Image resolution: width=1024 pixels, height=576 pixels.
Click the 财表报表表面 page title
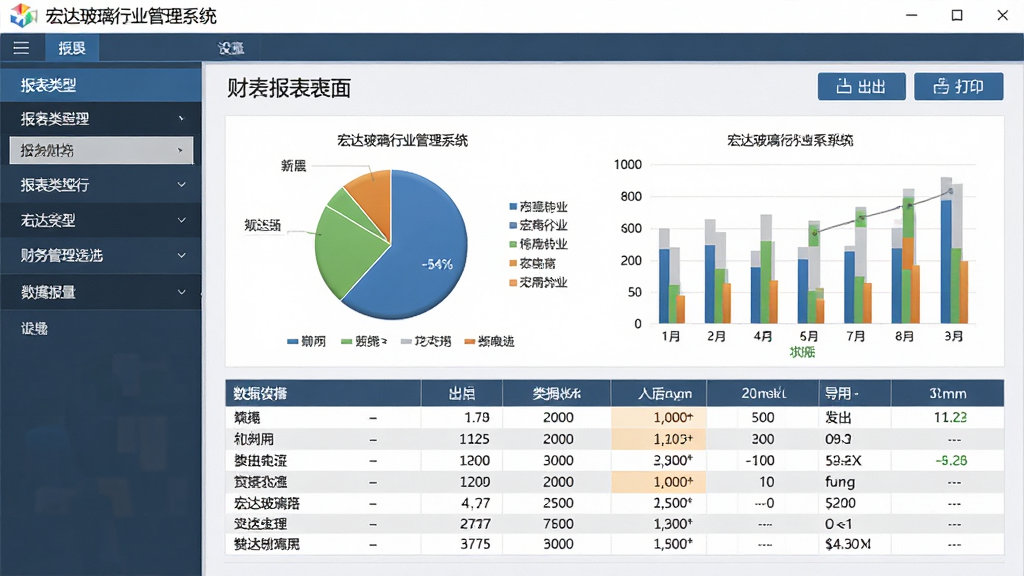click(289, 88)
